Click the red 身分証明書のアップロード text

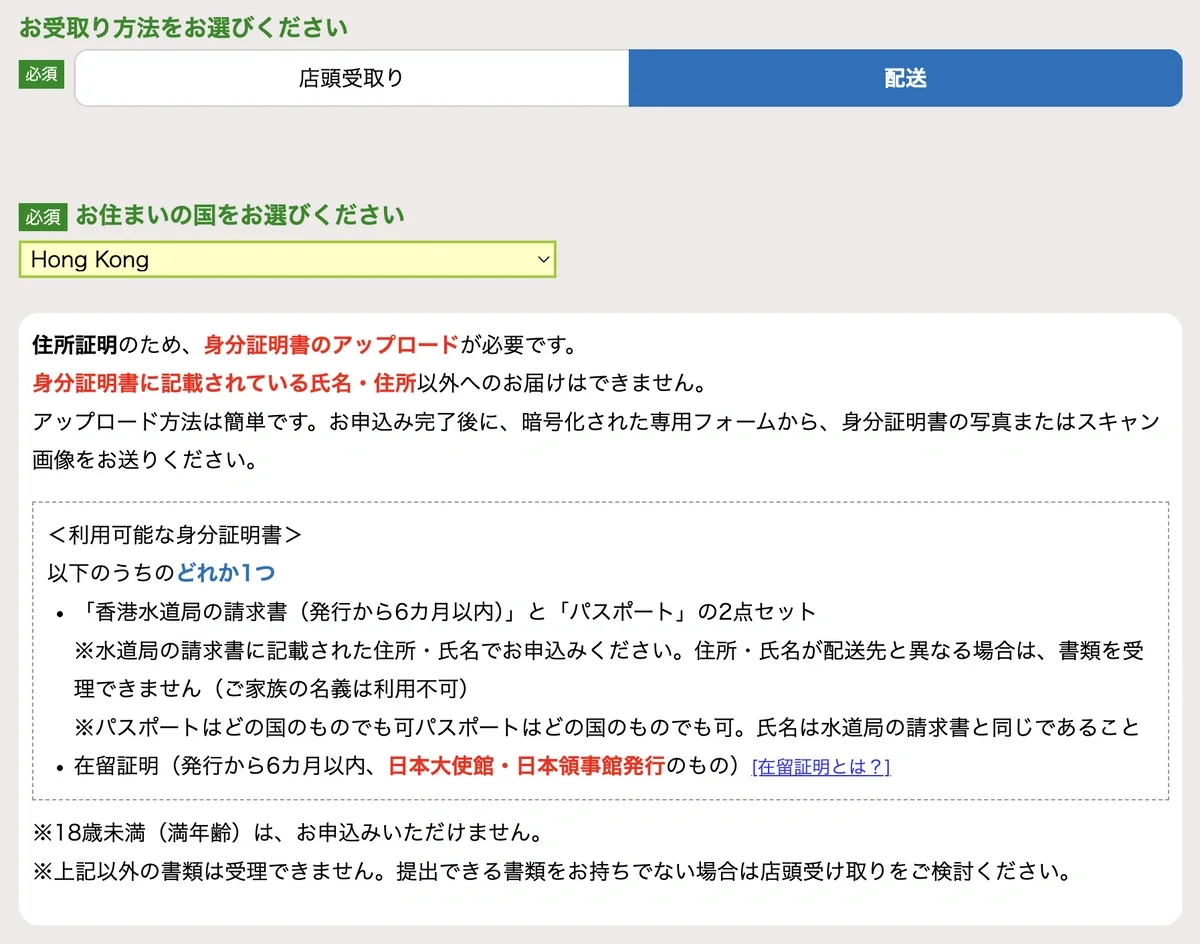coord(331,346)
